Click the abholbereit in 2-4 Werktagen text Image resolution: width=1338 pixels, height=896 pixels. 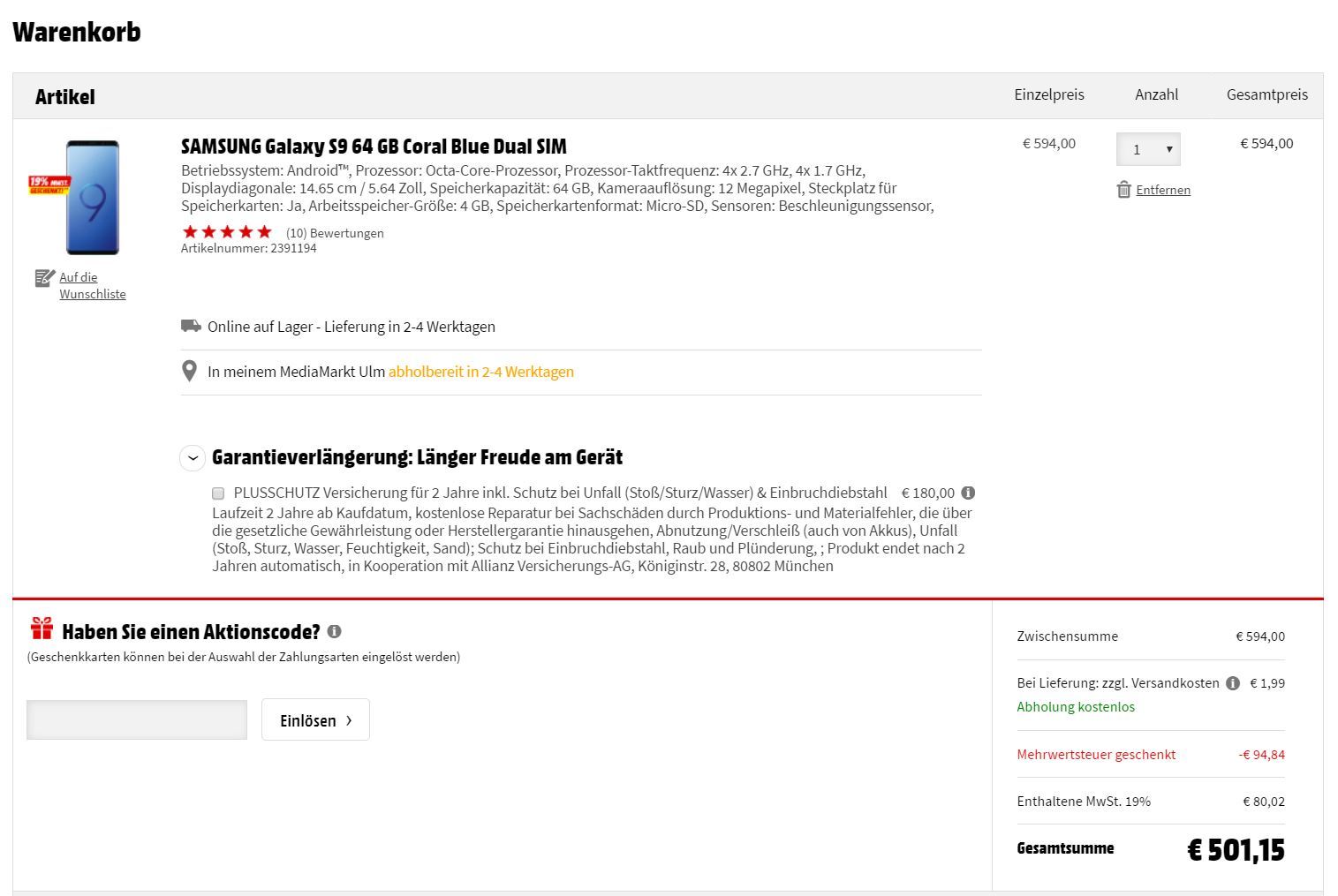481,372
